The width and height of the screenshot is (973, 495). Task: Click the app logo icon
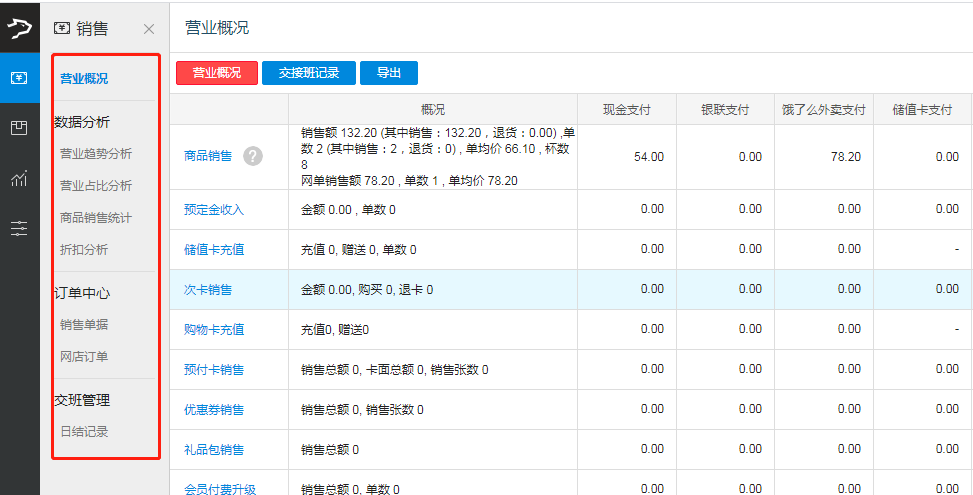(20, 28)
